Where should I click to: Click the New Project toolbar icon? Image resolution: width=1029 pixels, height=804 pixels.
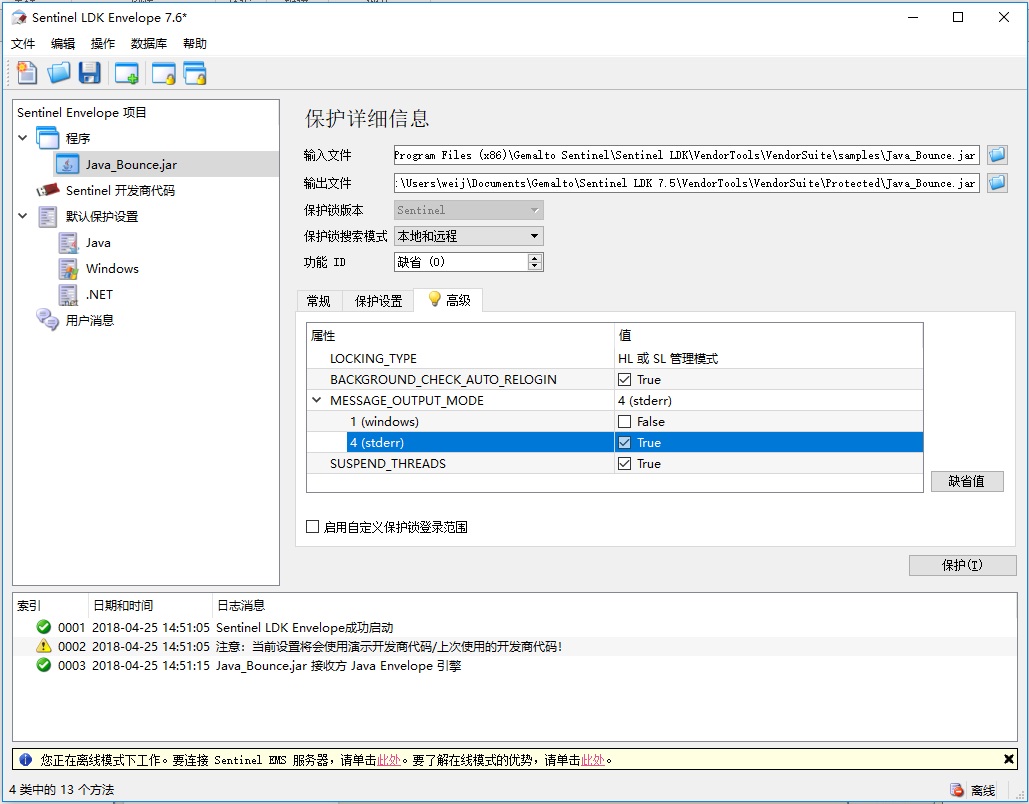point(27,73)
